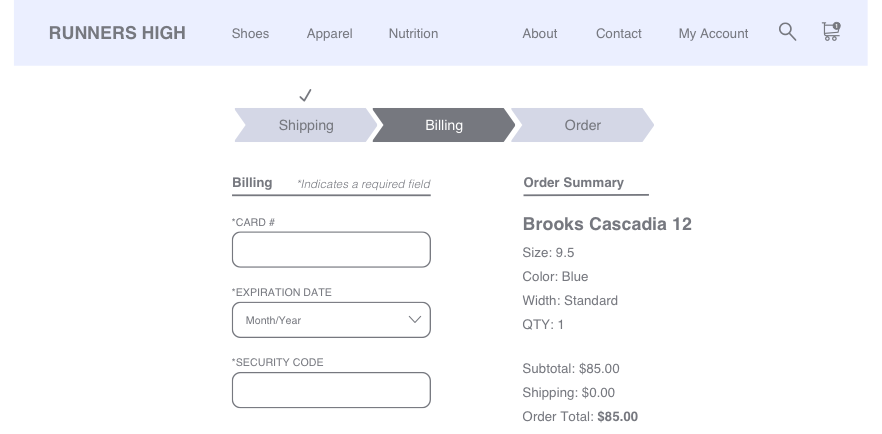
Task: Go to My Account
Action: coord(713,33)
